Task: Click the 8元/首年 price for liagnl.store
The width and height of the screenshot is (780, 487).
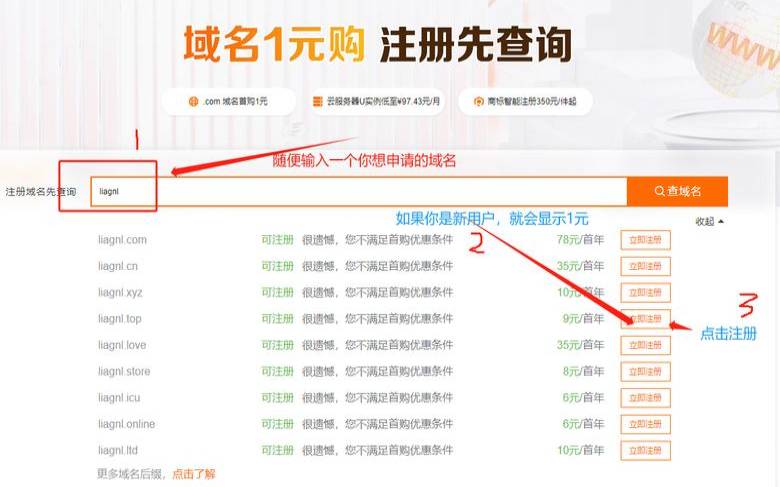Action: pos(583,372)
